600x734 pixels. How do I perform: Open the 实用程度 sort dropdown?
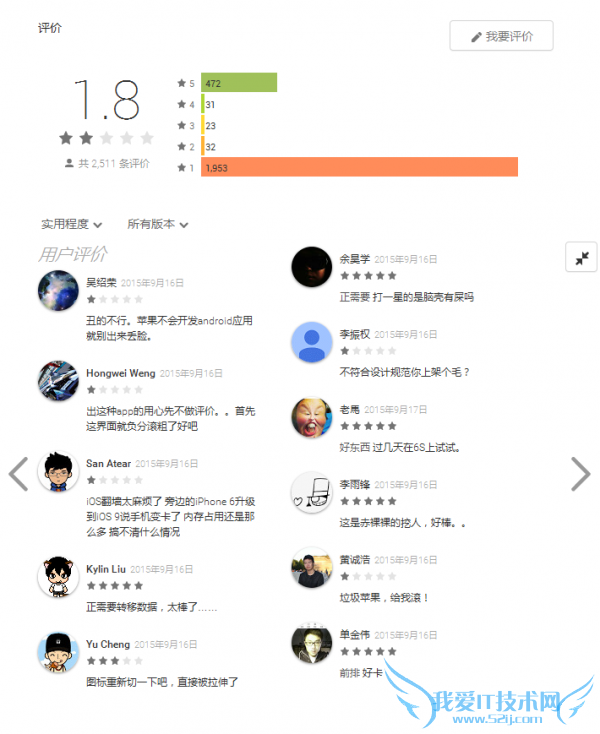coord(71,224)
